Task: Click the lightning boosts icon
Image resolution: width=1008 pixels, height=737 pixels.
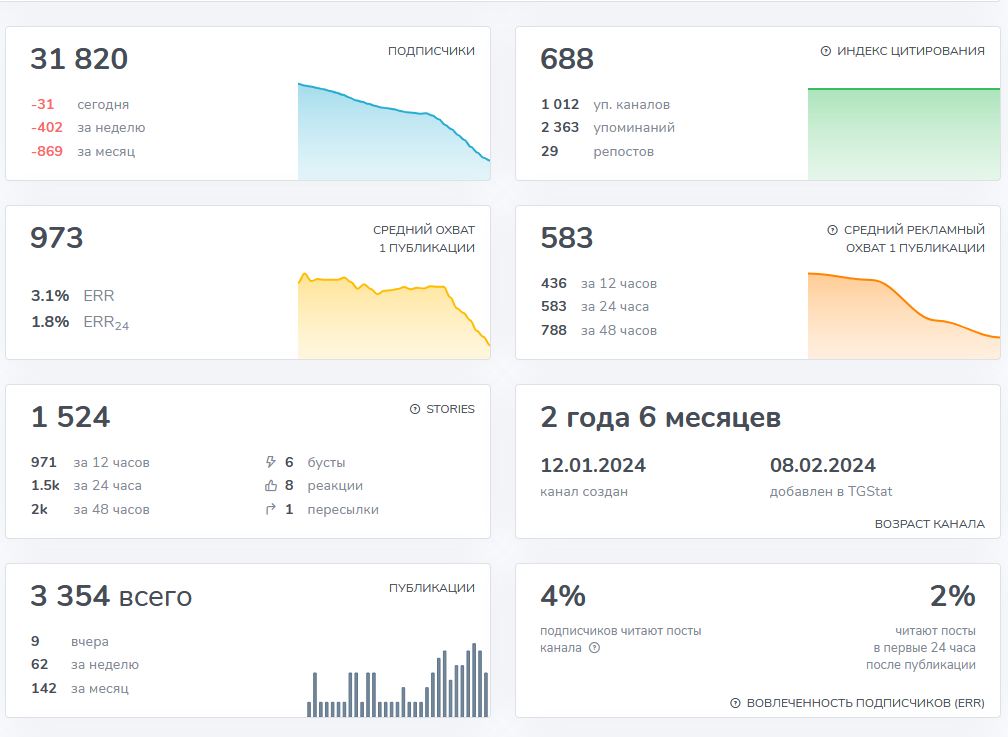Action: [271, 462]
